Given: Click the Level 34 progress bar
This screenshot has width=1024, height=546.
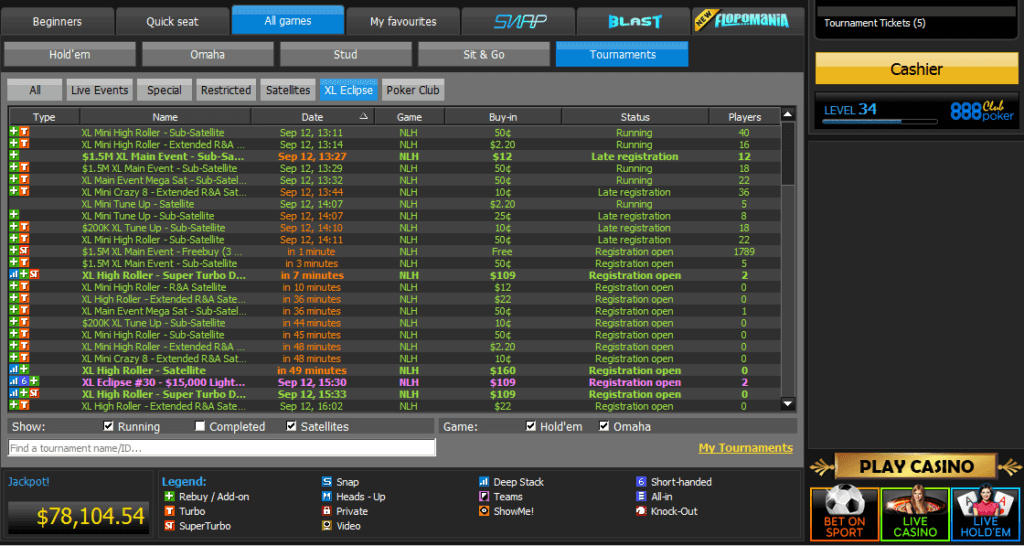Looking at the screenshot, I should pyautogui.click(x=880, y=121).
